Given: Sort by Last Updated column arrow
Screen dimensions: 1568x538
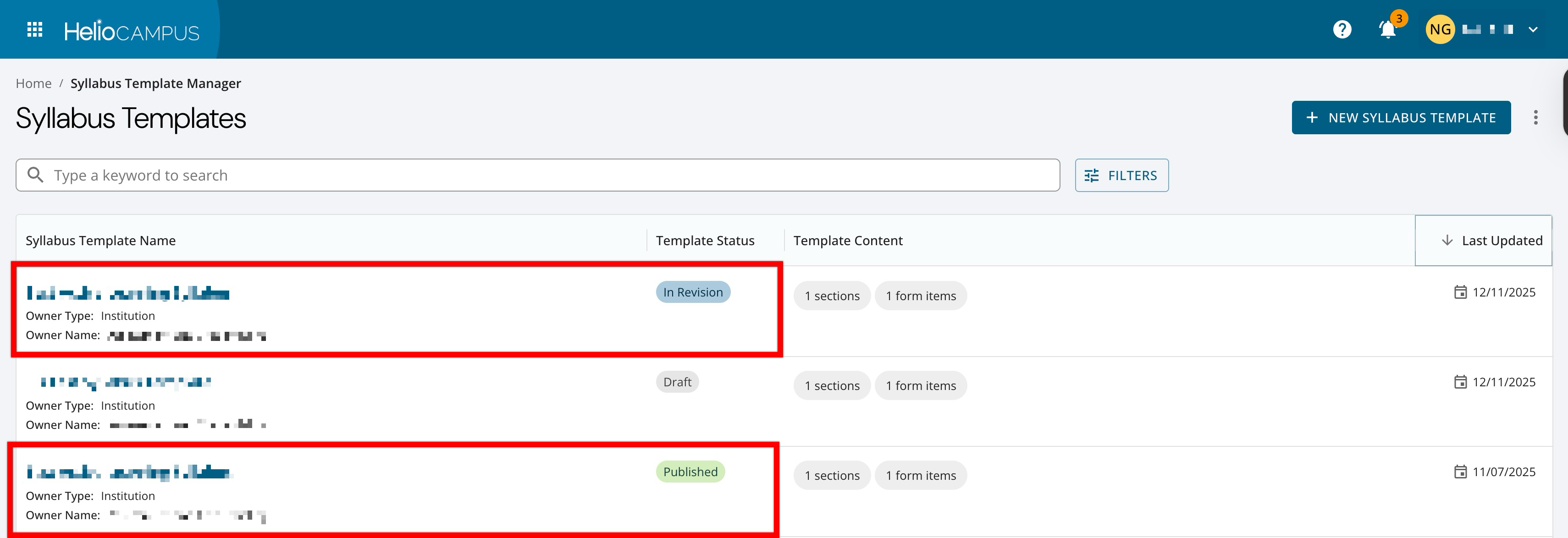Looking at the screenshot, I should (x=1447, y=241).
